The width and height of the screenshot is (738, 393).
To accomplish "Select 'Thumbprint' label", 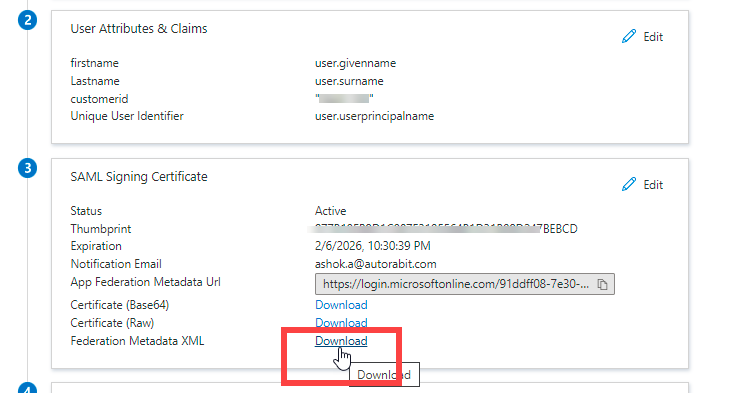I will click(x=101, y=229).
